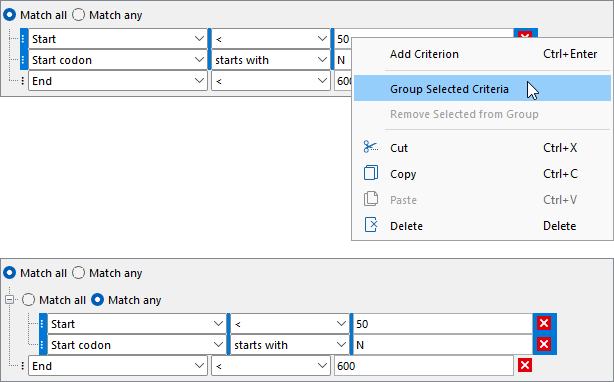614x382 pixels.
Task: Collapse the nested criteria group
Action: pyautogui.click(x=9, y=300)
